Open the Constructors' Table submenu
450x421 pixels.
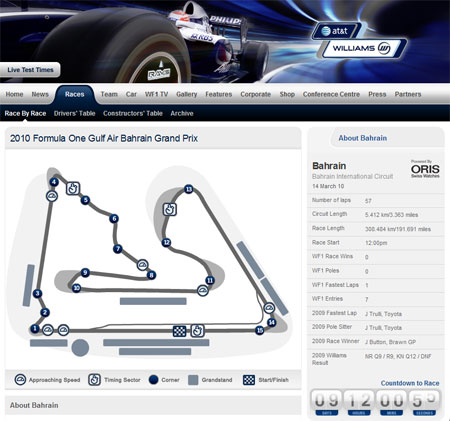pyautogui.click(x=133, y=113)
